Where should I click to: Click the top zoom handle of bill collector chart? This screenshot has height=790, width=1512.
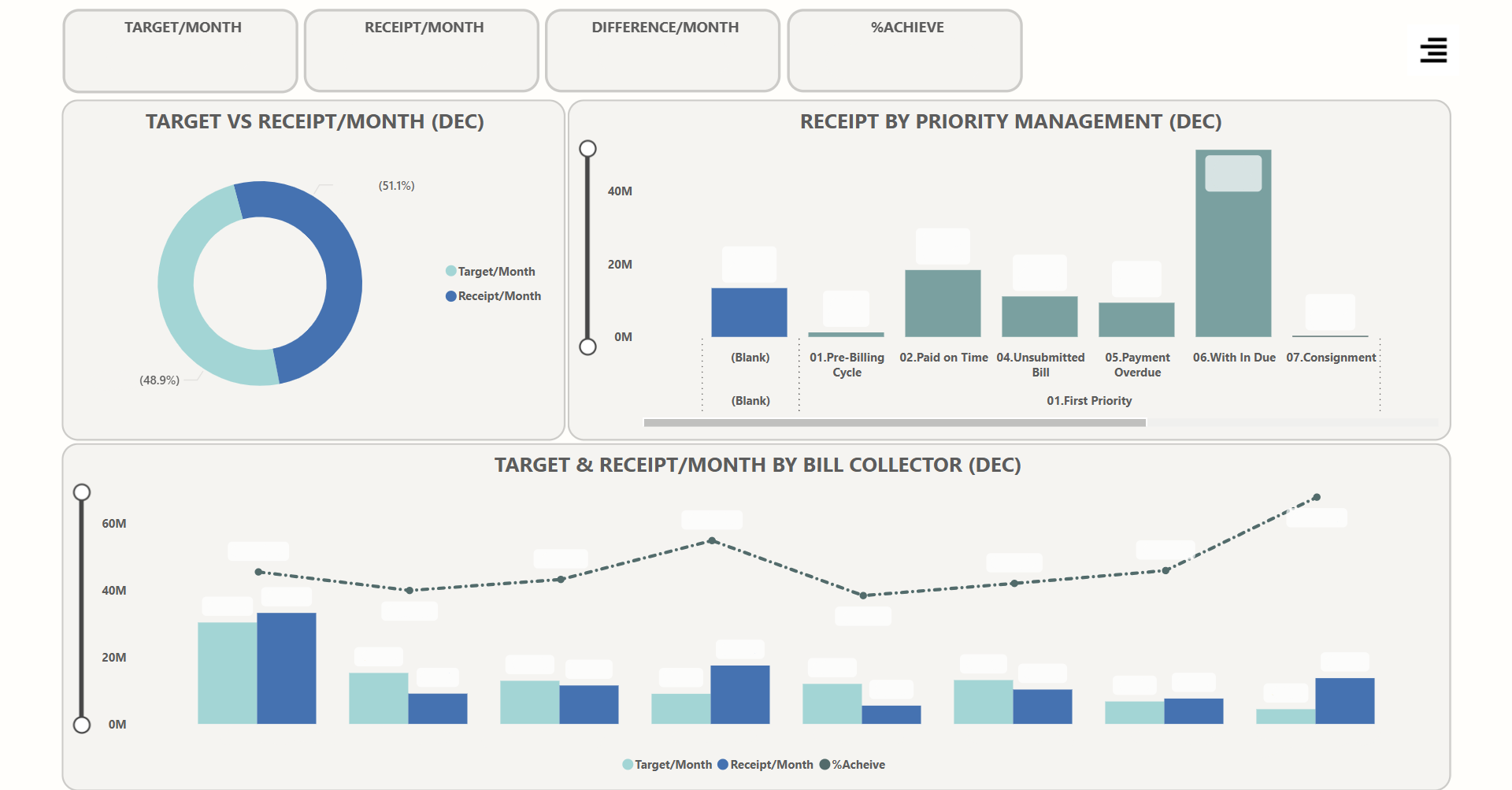82,492
